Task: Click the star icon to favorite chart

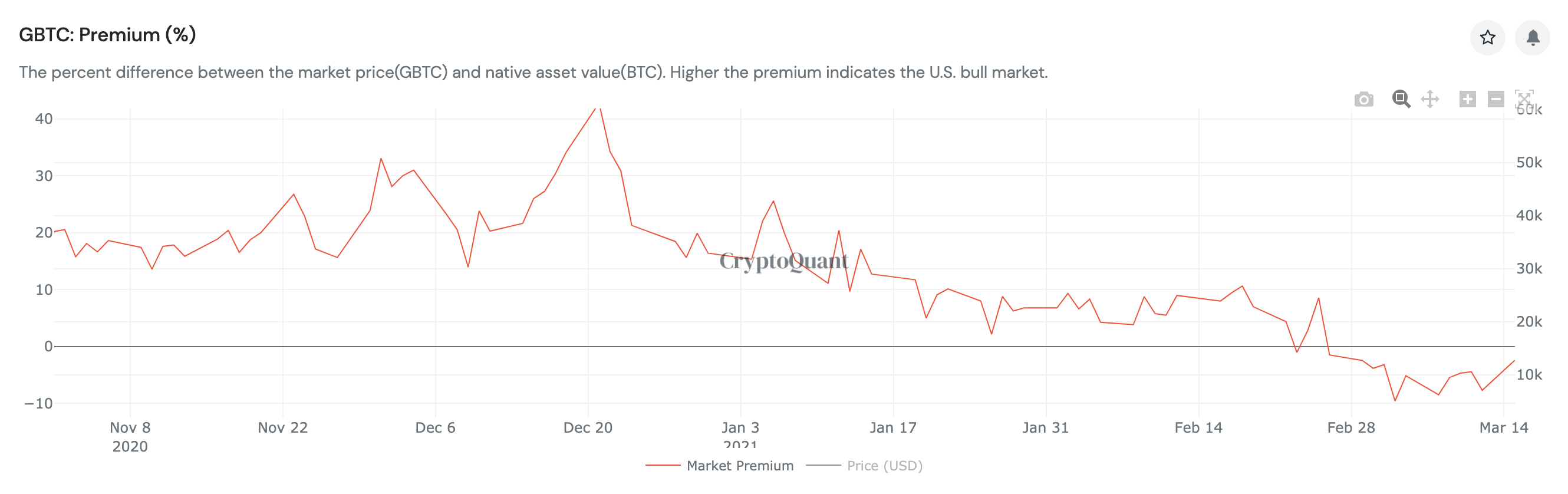Action: click(1487, 38)
